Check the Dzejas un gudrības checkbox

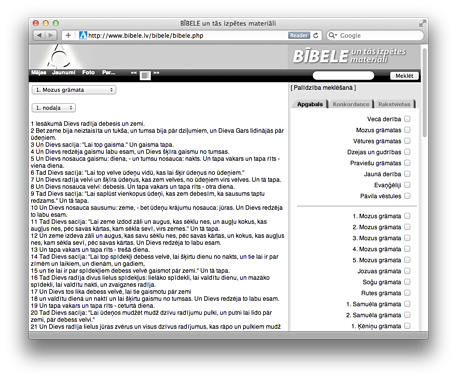click(x=407, y=152)
